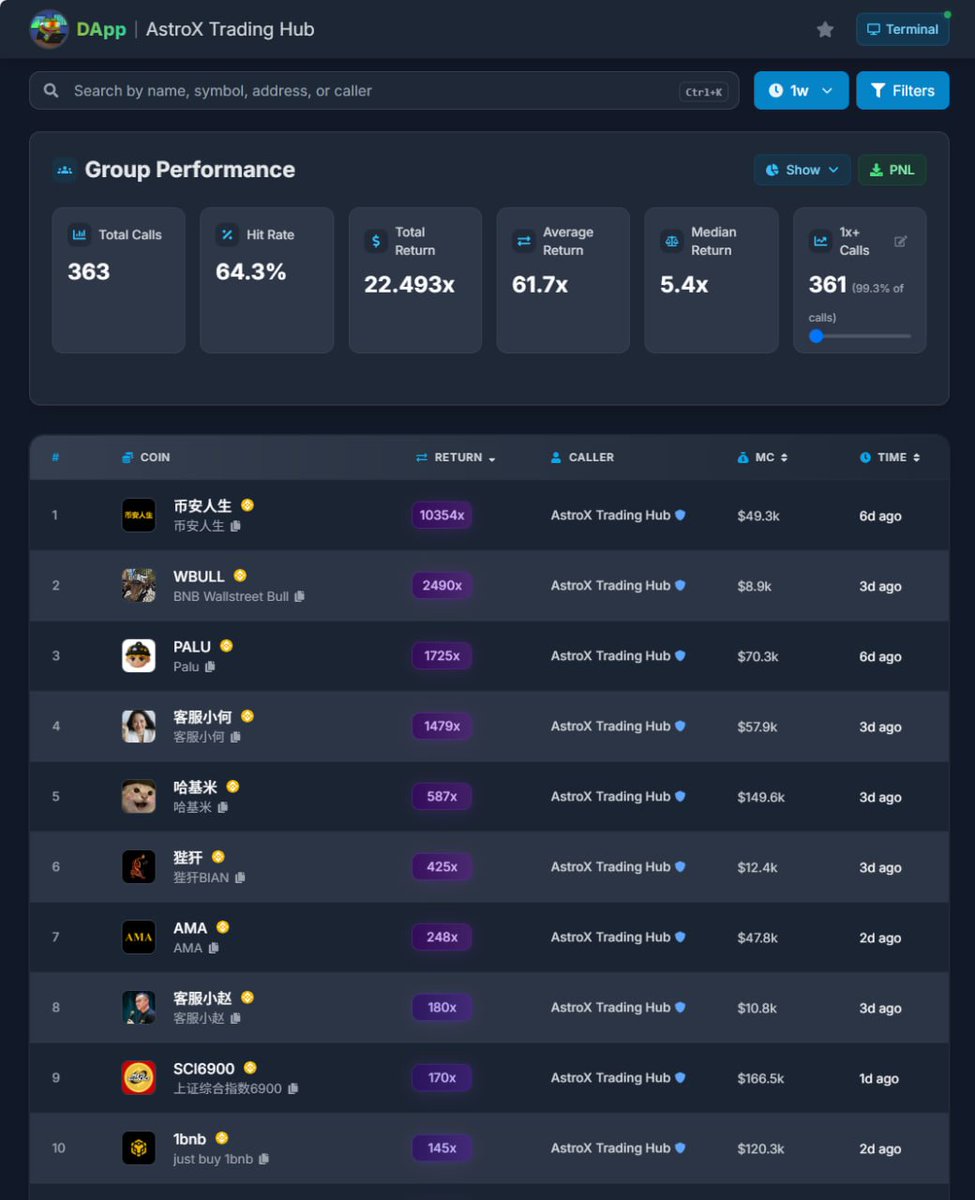975x1200 pixels.
Task: Click the Average Return arrows icon
Action: point(523,241)
